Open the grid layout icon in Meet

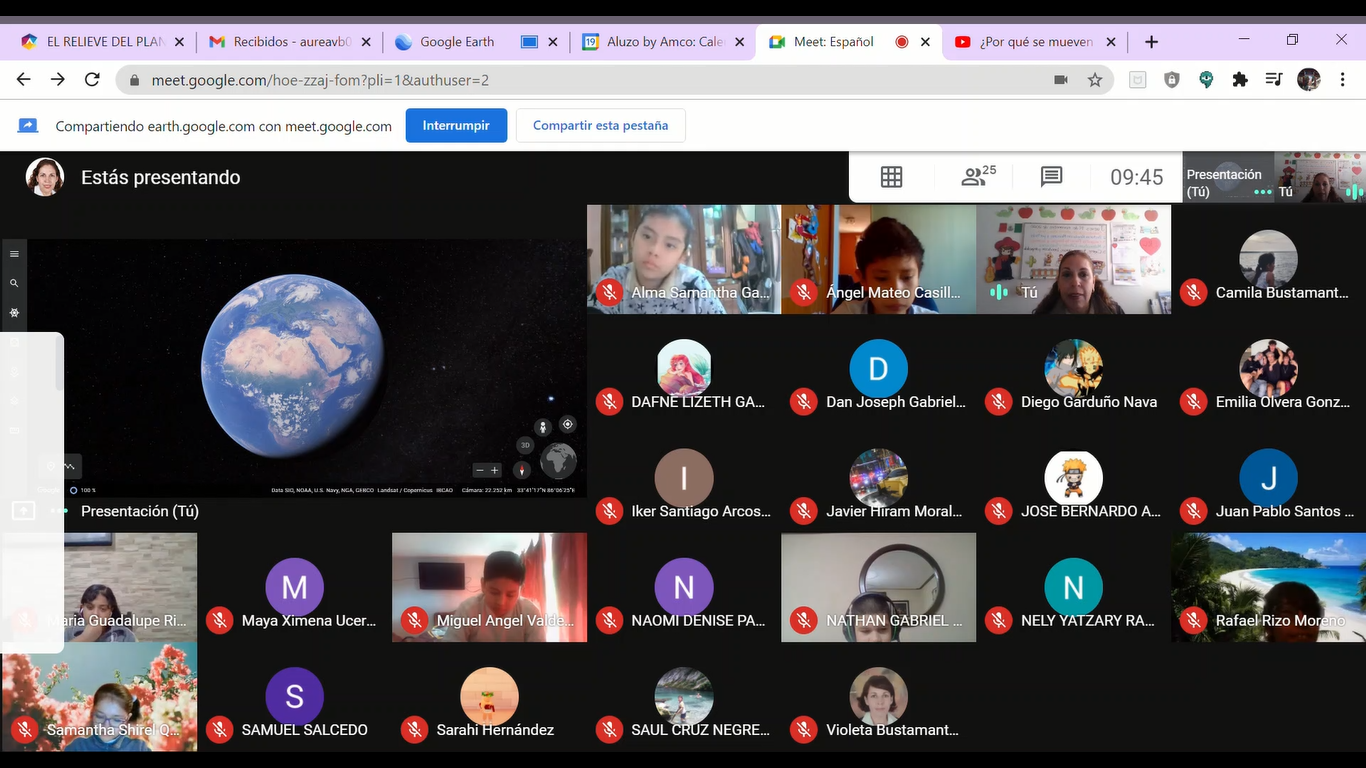click(891, 177)
